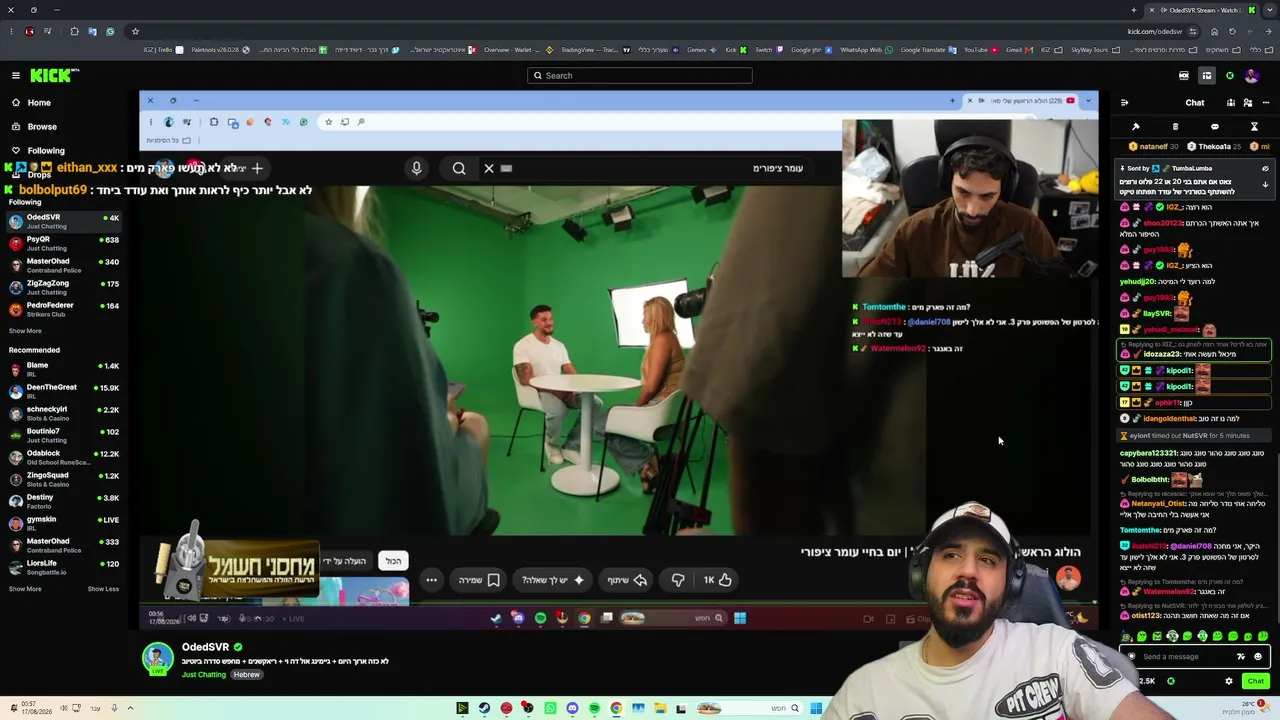The image size is (1280, 720).
Task: Click the translate icon in chat input
Action: tap(1241, 657)
